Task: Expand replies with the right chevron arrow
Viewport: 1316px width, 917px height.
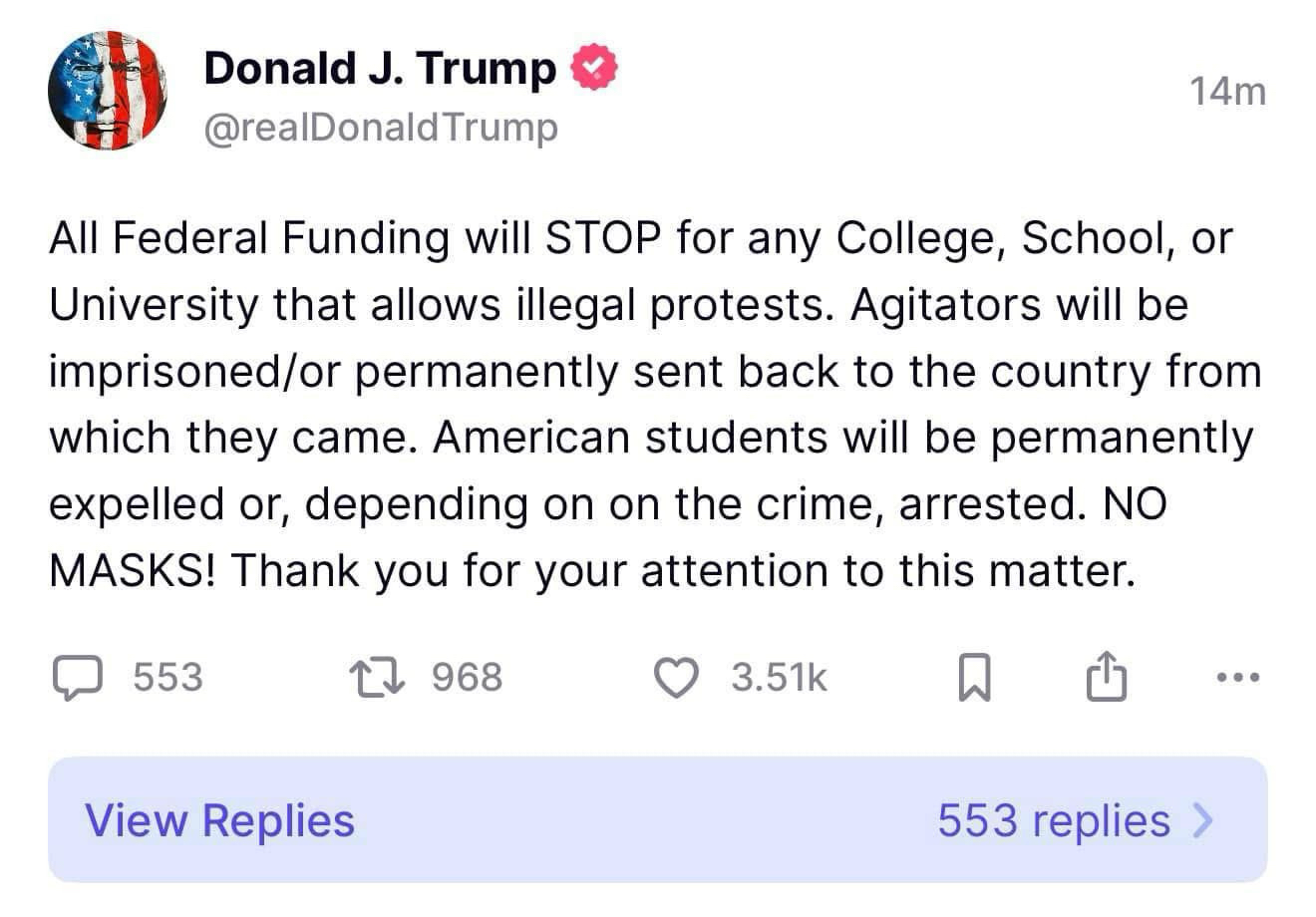Action: pos(1203,820)
